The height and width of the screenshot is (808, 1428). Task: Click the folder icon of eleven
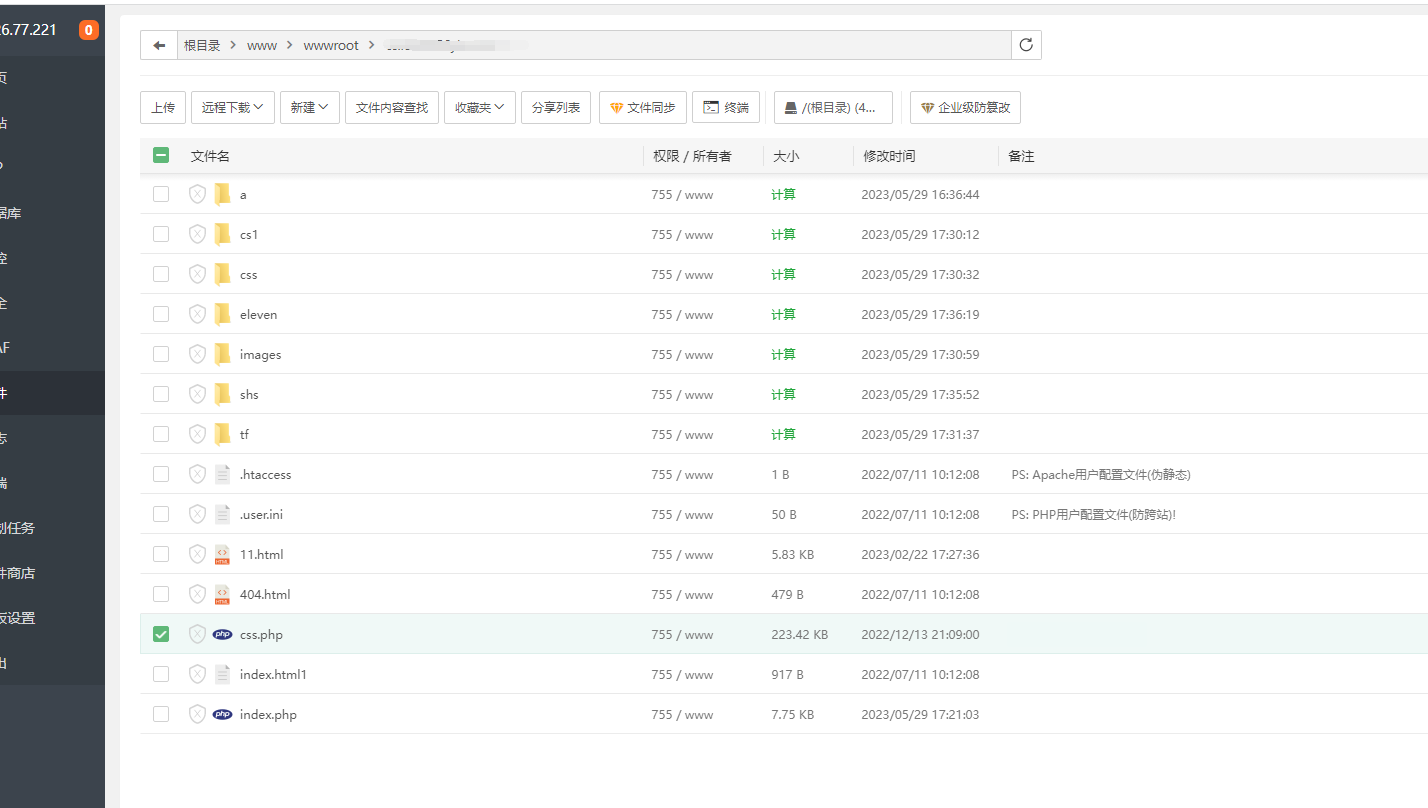click(x=222, y=314)
